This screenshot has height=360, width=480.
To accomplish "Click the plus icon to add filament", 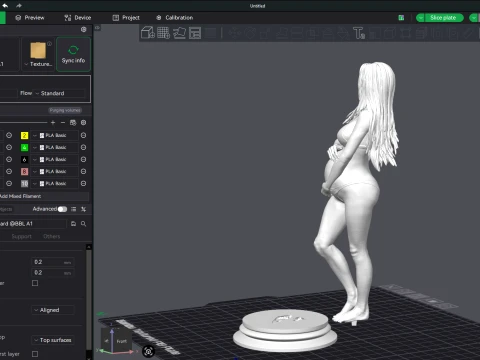I will click(53, 123).
